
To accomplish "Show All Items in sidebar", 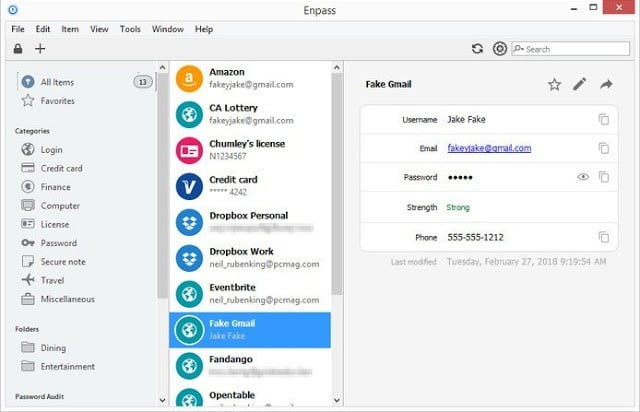I will (x=57, y=82).
